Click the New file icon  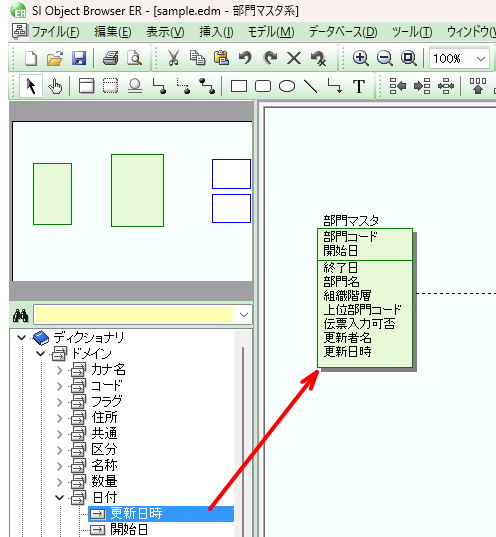pyautogui.click(x=31, y=58)
